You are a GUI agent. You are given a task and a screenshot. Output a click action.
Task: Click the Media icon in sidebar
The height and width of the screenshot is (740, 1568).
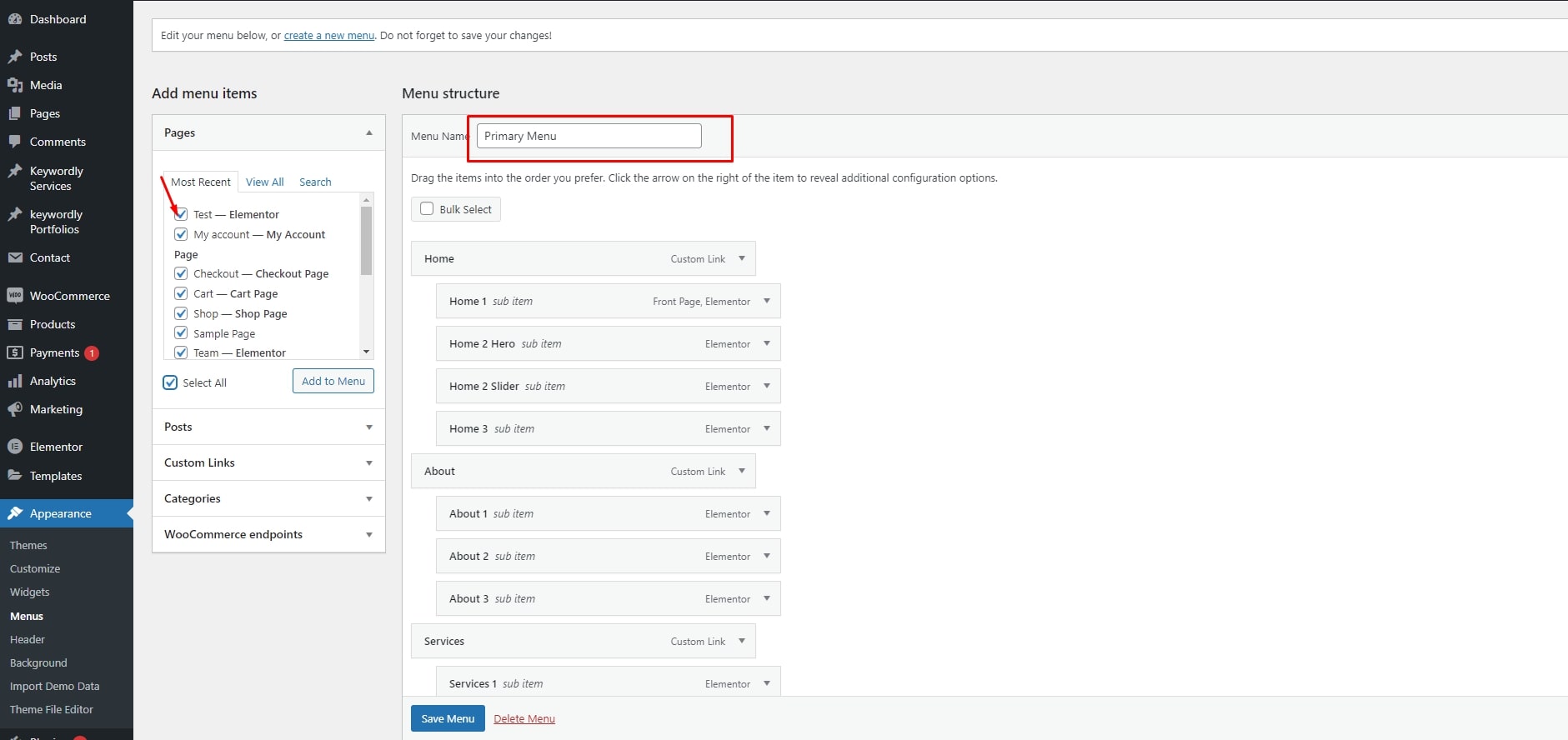(x=15, y=85)
